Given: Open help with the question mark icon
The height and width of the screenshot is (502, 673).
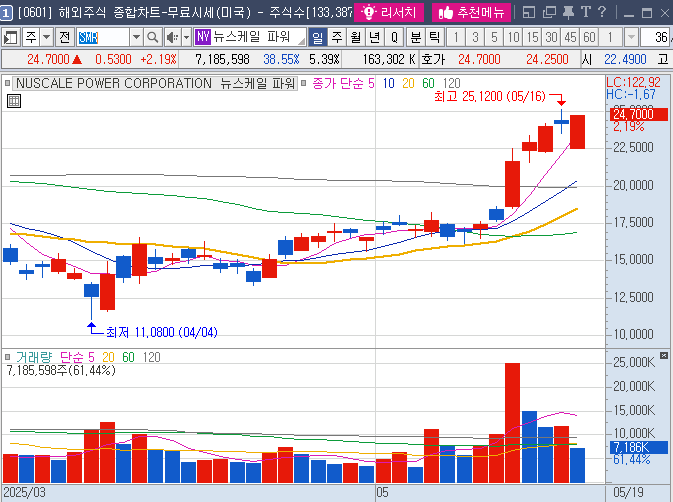Looking at the screenshot, I should (x=602, y=12).
